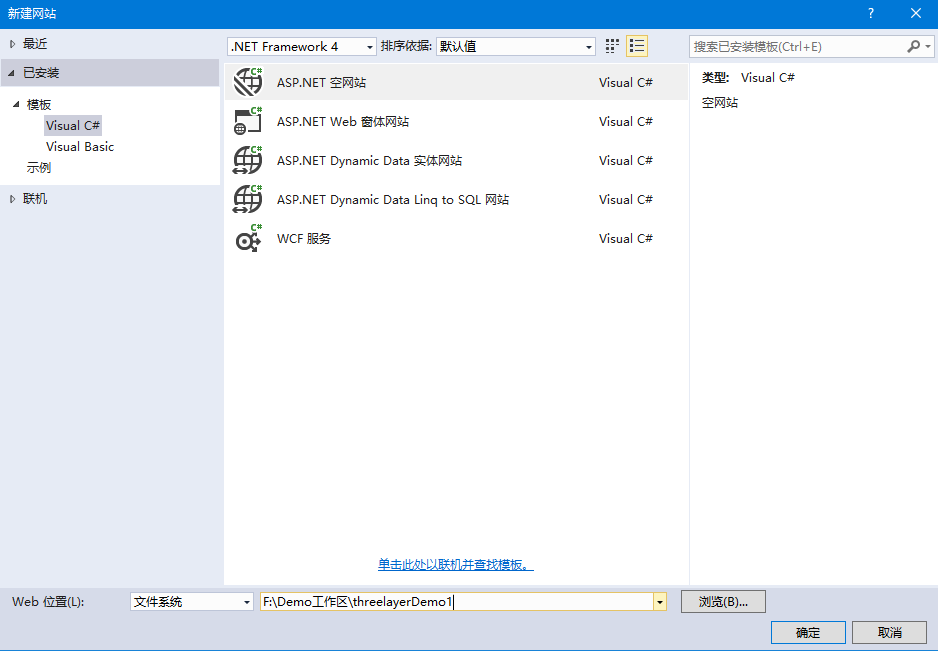Expand the 最近 section
Viewport: 938px width, 651px height.
[13, 44]
